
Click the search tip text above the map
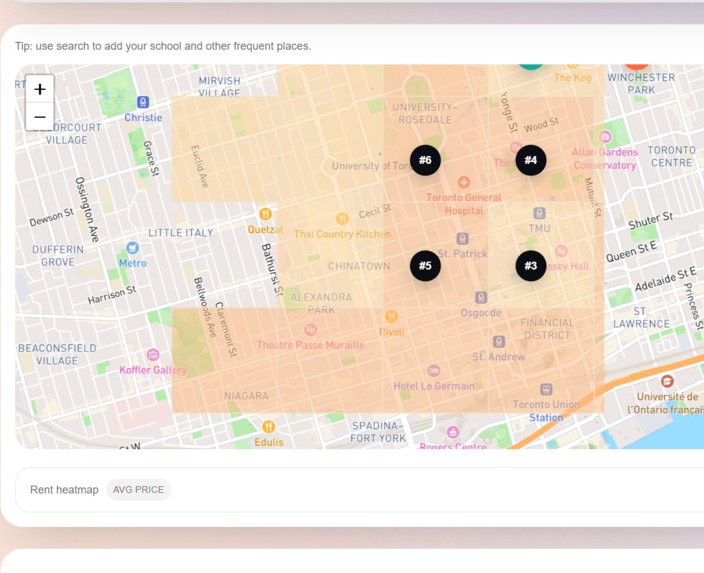coord(163,46)
